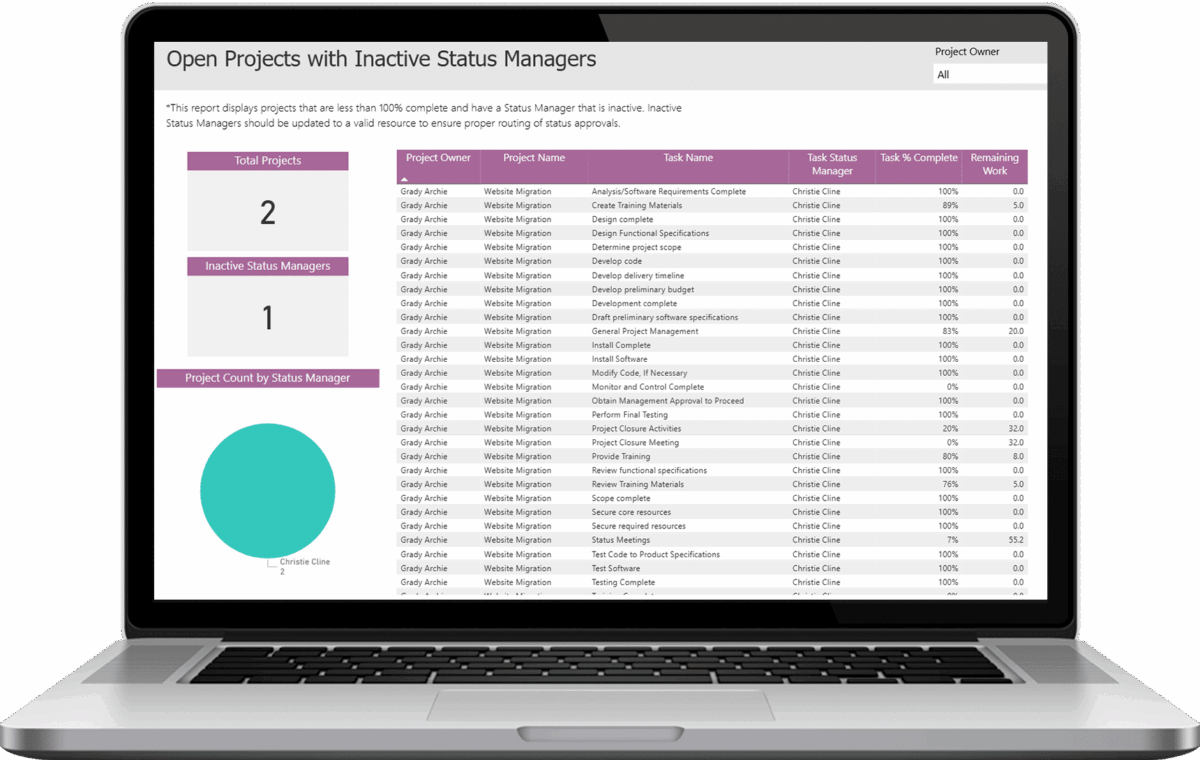
Task: Click the laptop trackpad
Action: (x=600, y=703)
